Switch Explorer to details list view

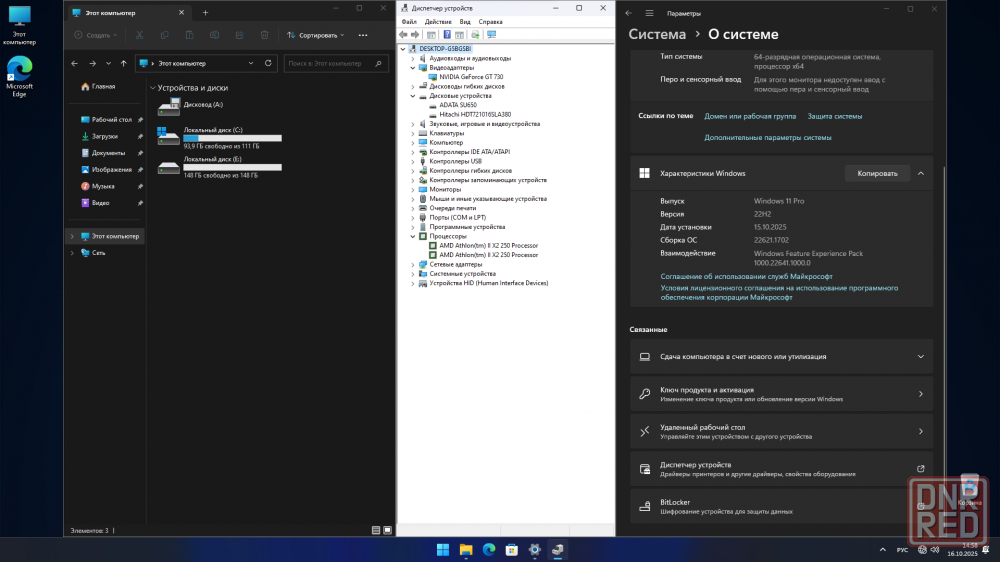coord(375,530)
